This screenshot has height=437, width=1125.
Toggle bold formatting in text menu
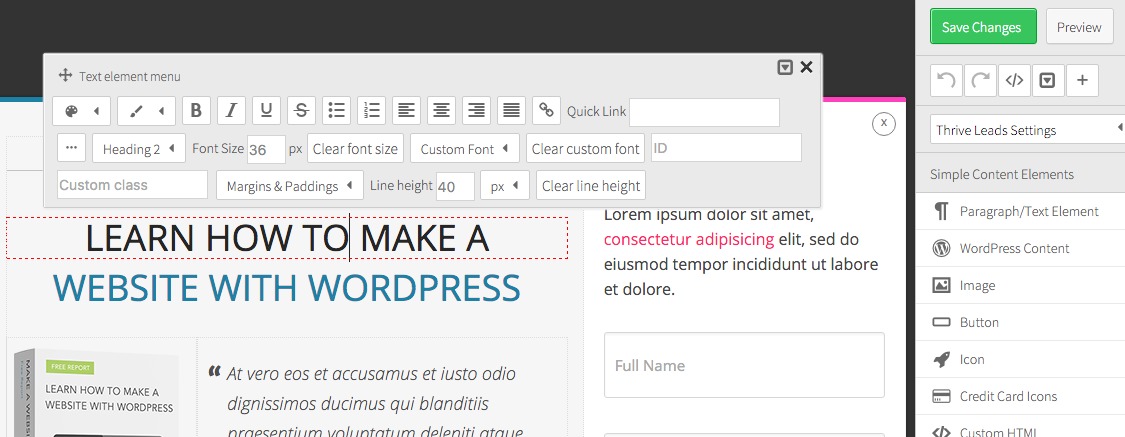(x=196, y=111)
